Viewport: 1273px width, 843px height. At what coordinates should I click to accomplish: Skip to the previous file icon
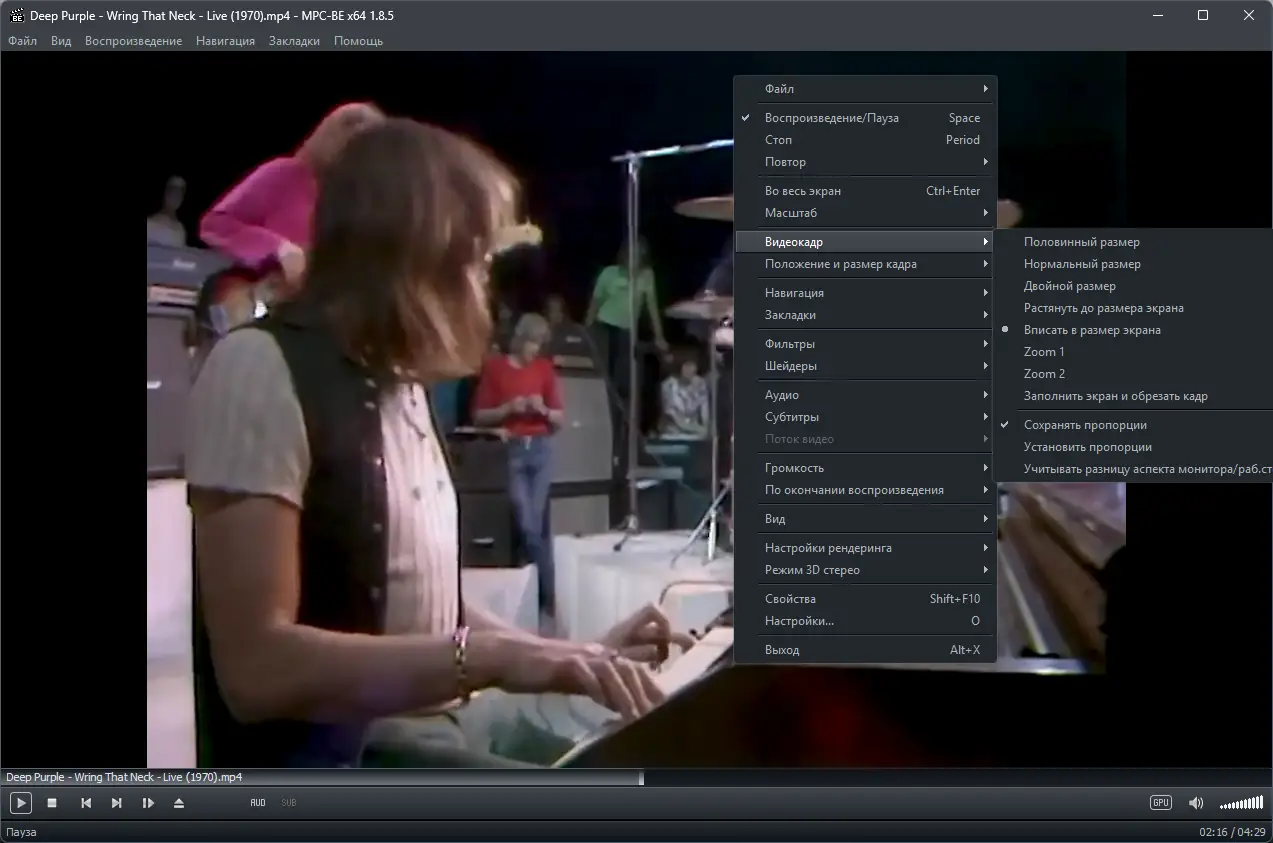point(86,803)
